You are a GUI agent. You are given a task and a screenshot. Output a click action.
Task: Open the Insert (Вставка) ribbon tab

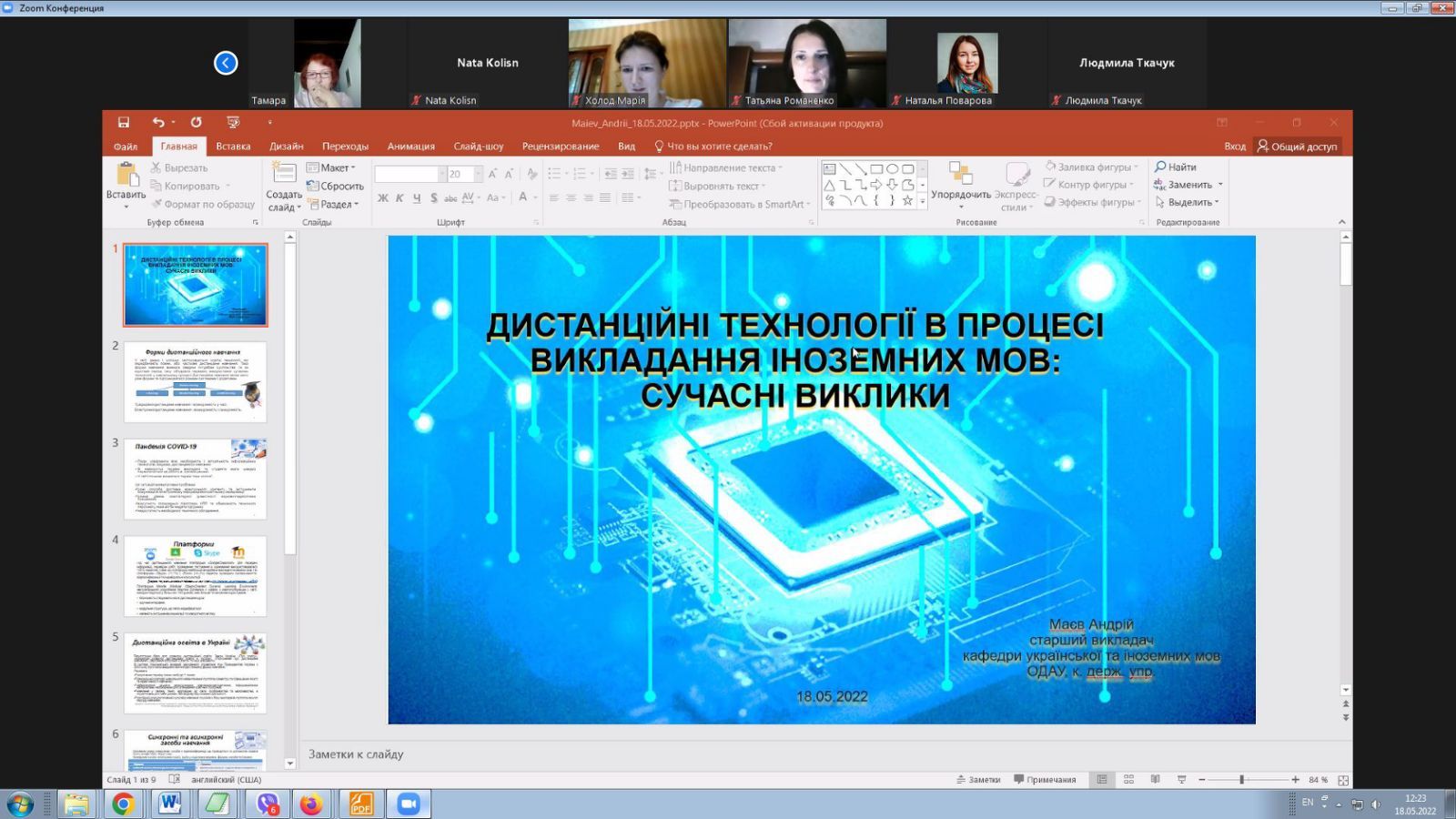point(233,147)
